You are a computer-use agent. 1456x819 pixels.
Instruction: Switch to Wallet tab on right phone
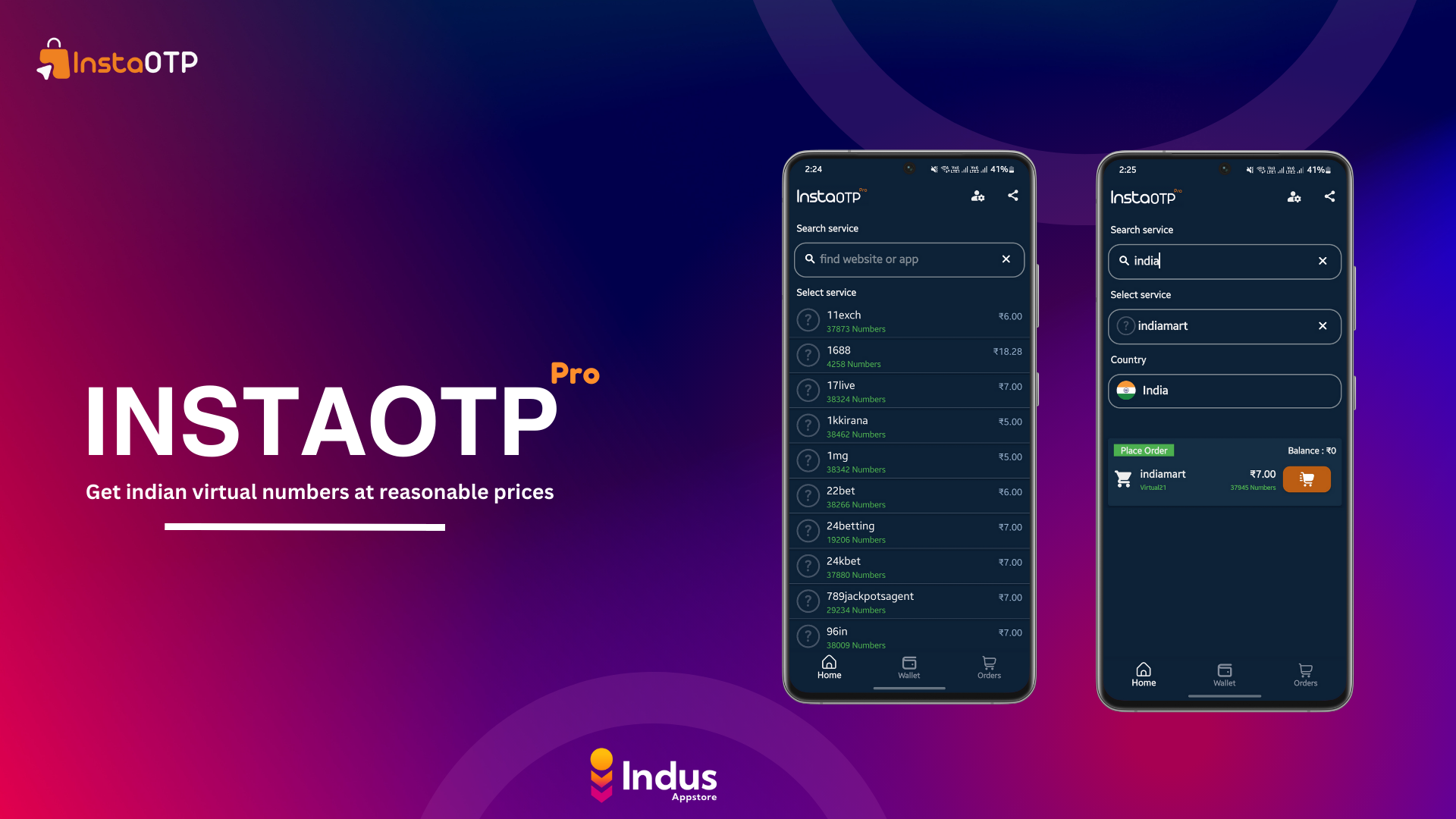[x=1224, y=675]
